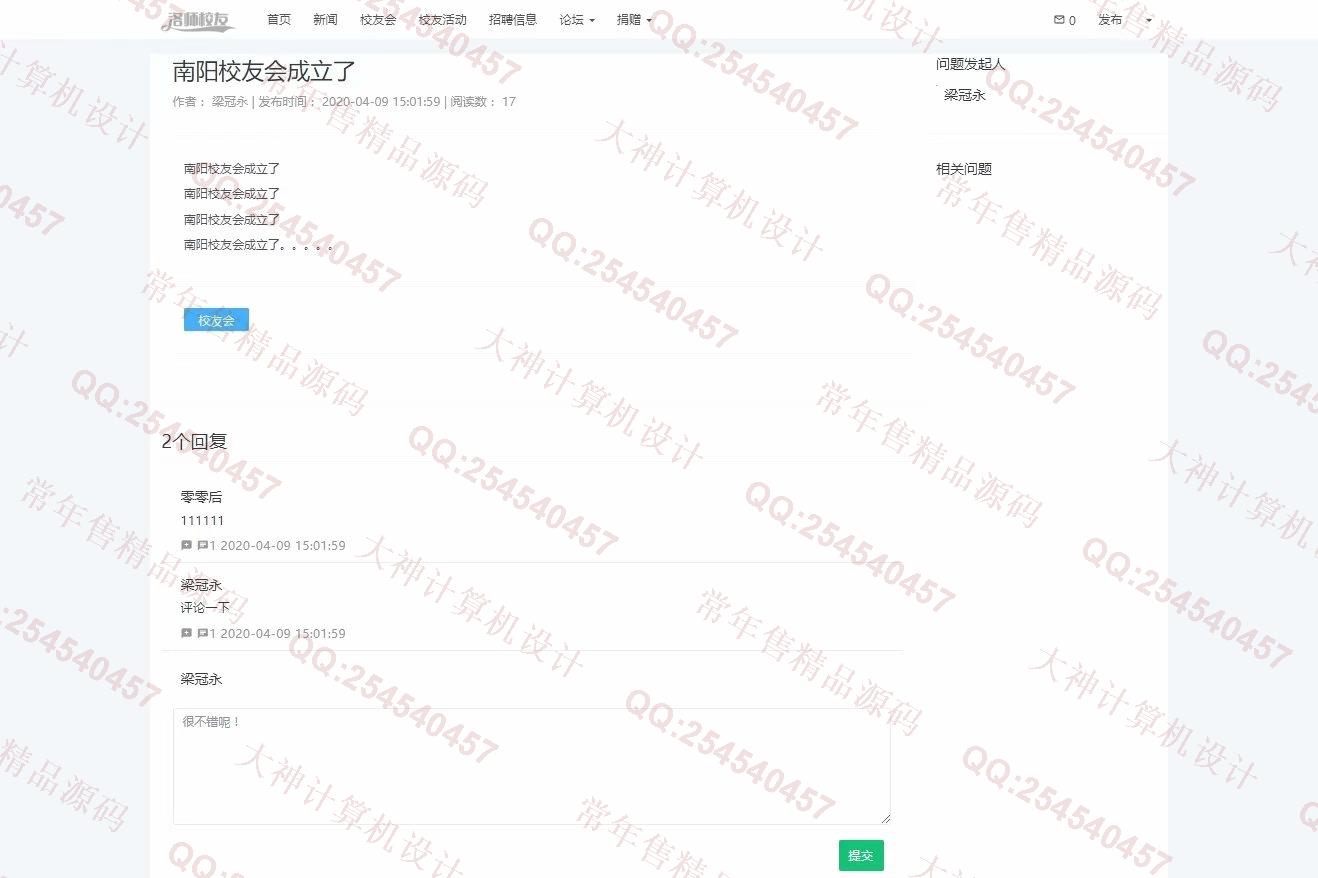This screenshot has width=1318, height=878.
Task: Submit the reply with the 提交 button
Action: [x=861, y=856]
